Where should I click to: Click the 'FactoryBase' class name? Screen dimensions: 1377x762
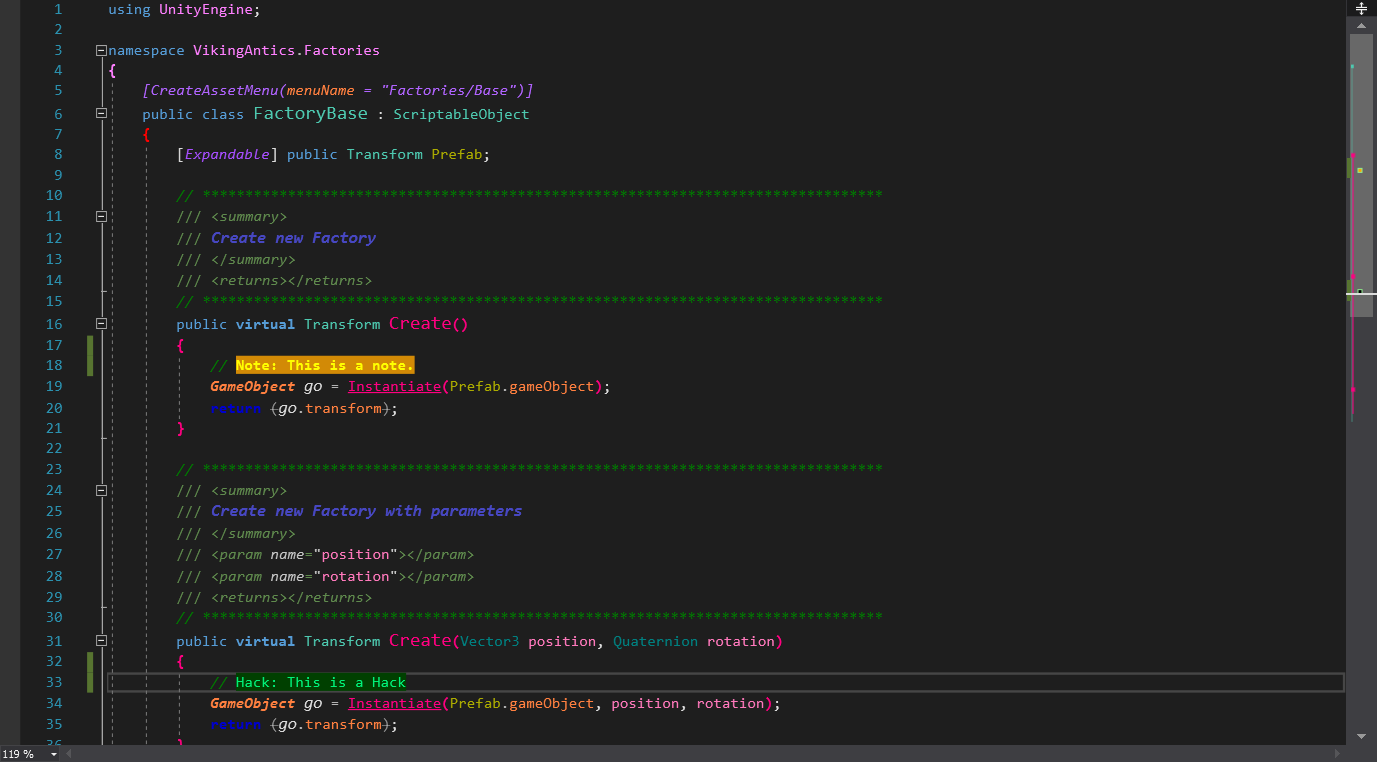tap(310, 113)
